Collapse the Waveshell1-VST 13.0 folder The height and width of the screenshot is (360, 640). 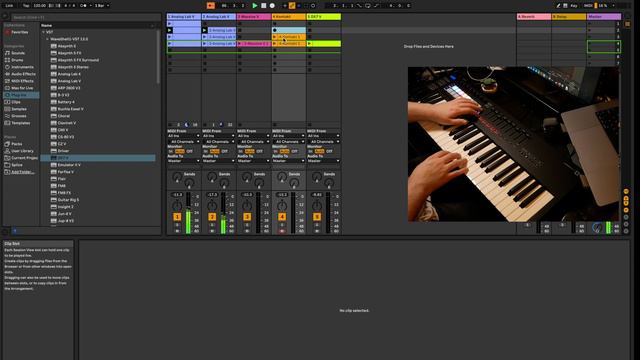[47, 39]
